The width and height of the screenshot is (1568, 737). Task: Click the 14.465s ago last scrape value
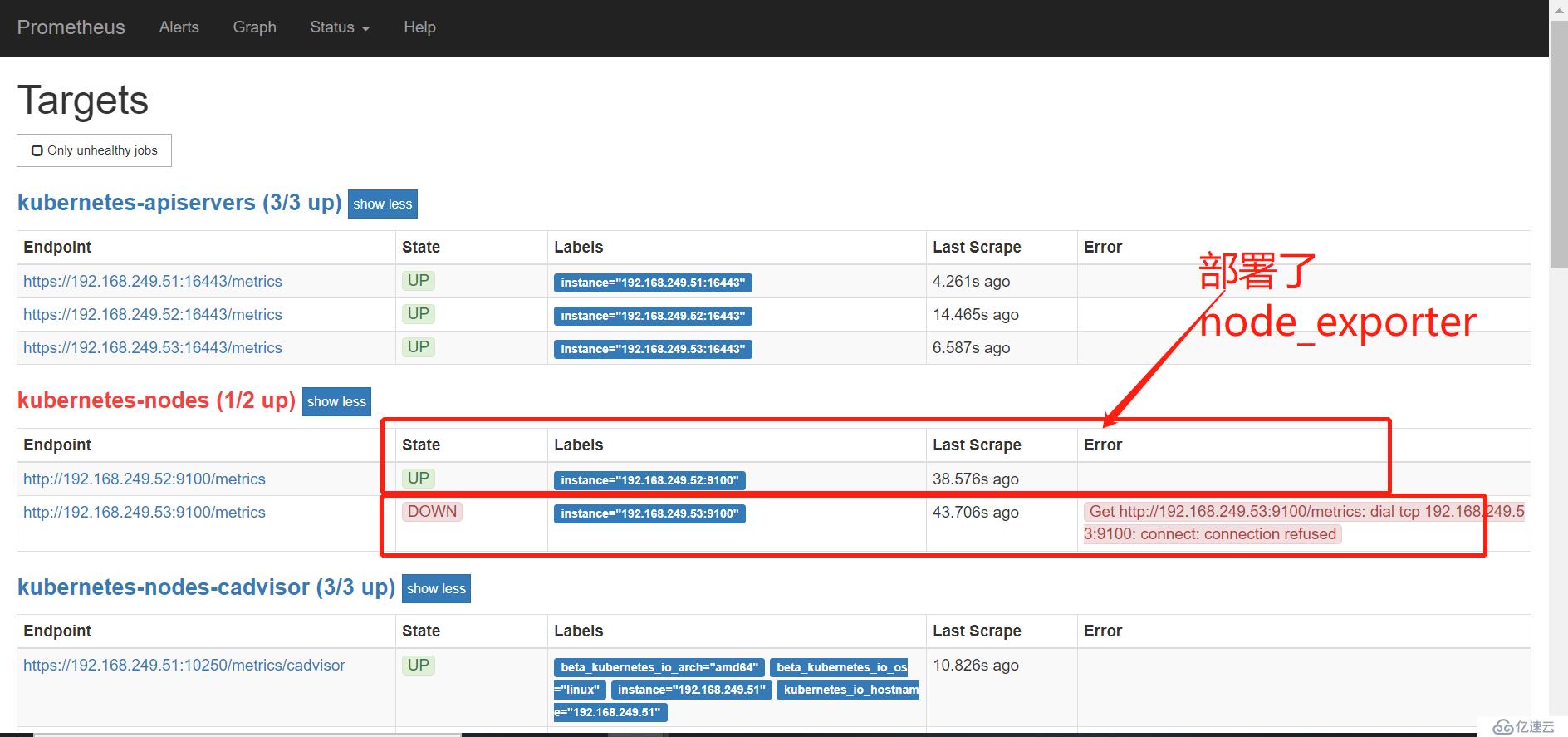(976, 315)
